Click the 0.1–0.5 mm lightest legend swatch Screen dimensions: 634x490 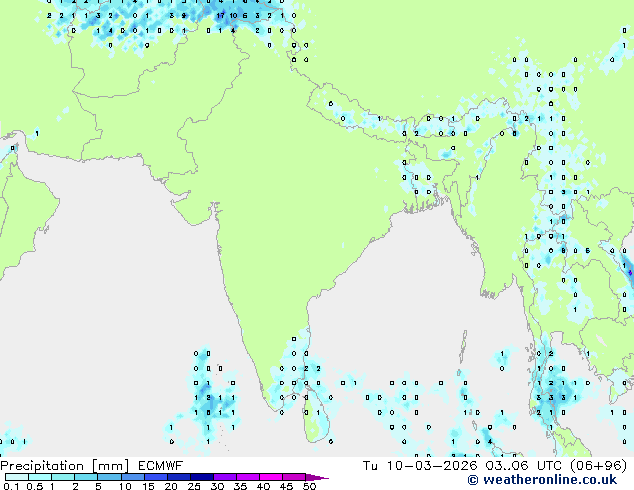pyautogui.click(x=17, y=477)
